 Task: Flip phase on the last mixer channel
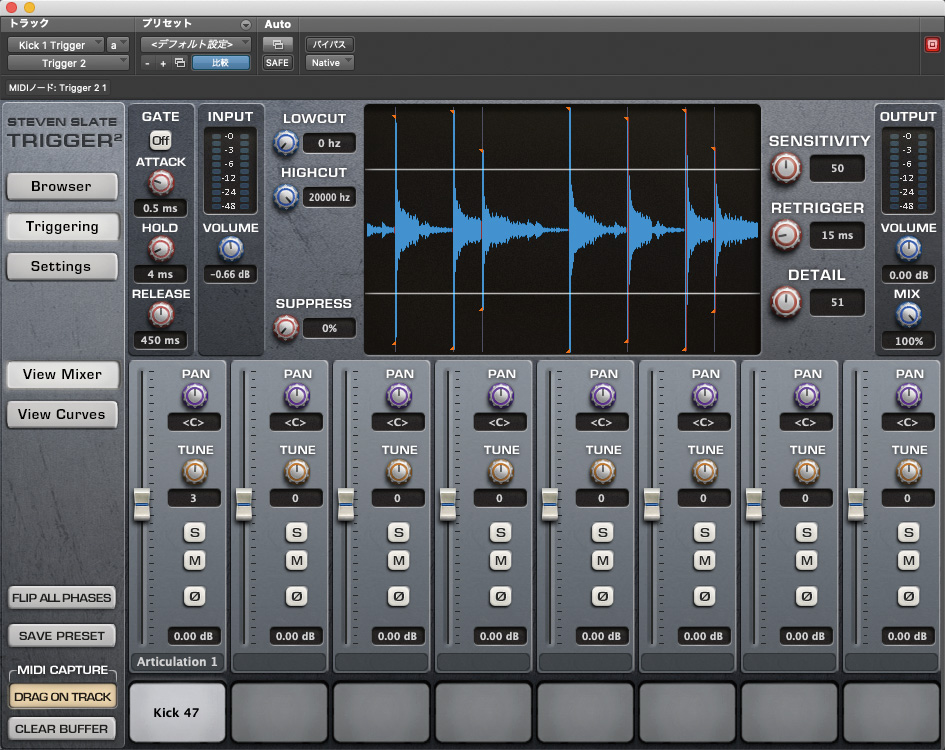pos(908,596)
